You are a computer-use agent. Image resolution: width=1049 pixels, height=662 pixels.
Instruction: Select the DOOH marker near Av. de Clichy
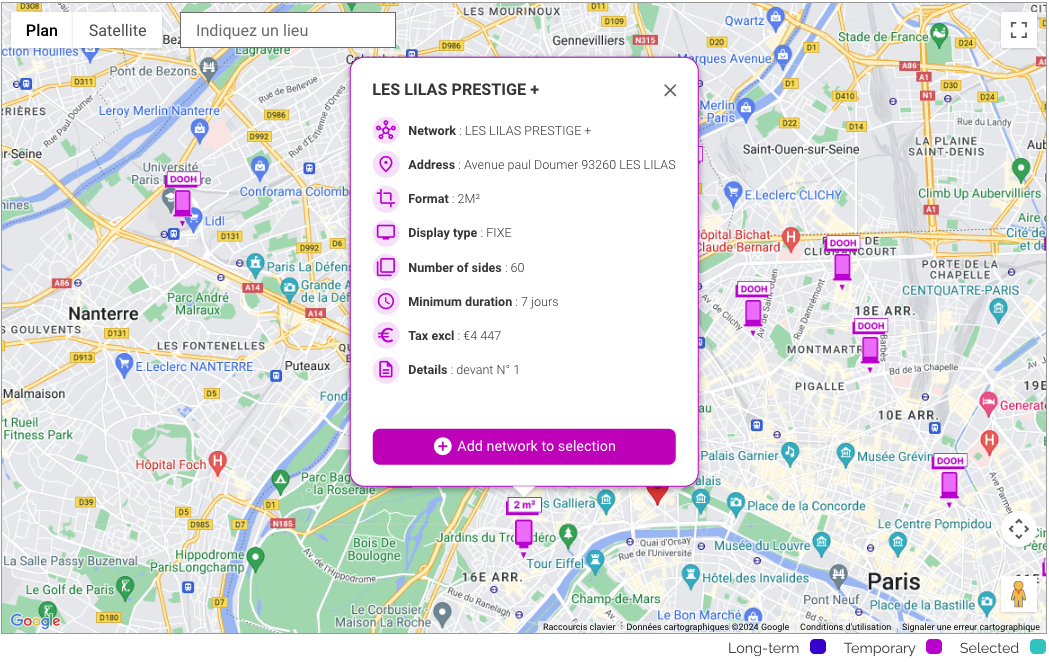coord(753,308)
